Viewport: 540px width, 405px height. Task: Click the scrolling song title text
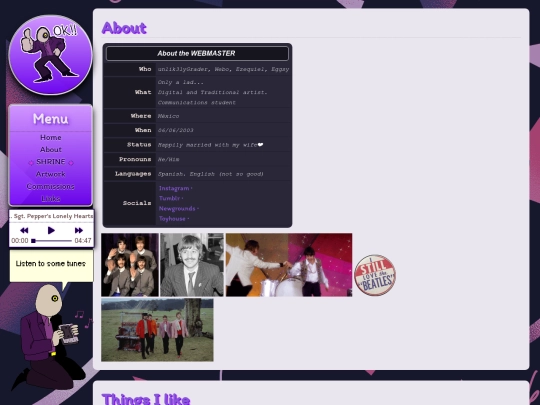pyautogui.click(x=51, y=216)
